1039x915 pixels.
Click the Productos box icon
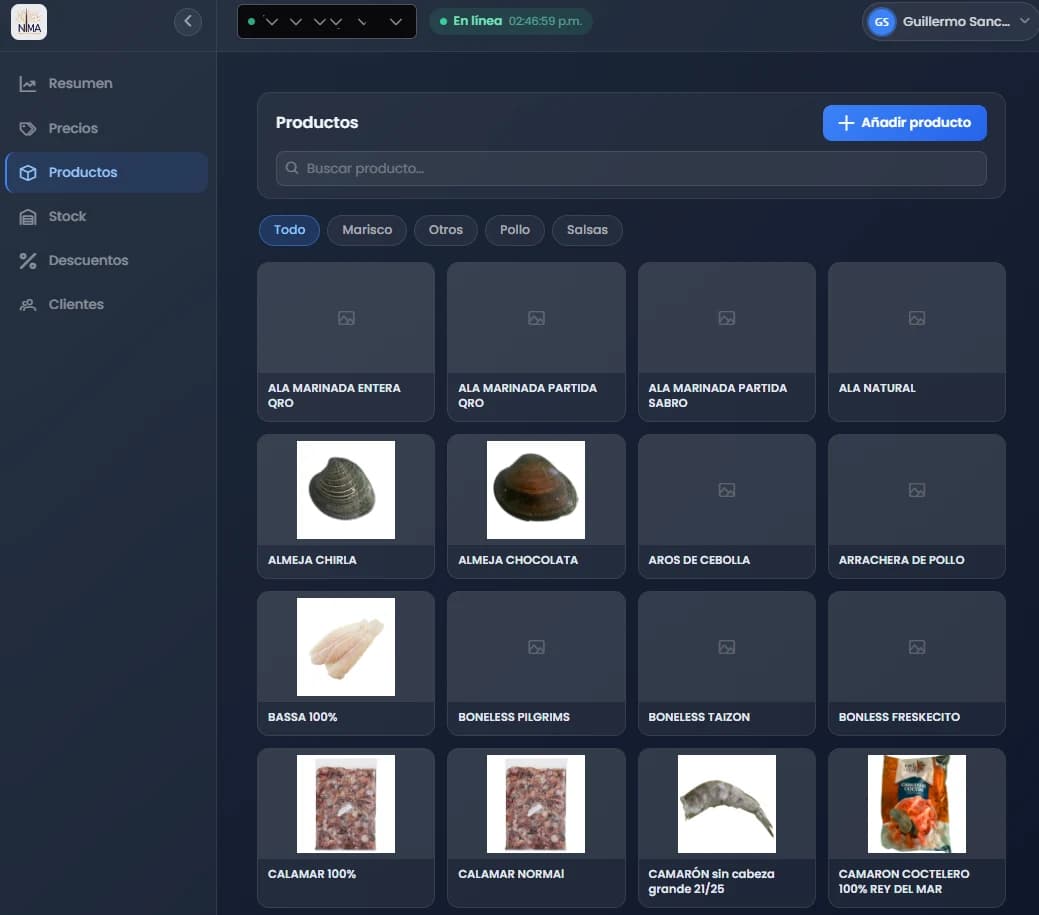pos(28,172)
